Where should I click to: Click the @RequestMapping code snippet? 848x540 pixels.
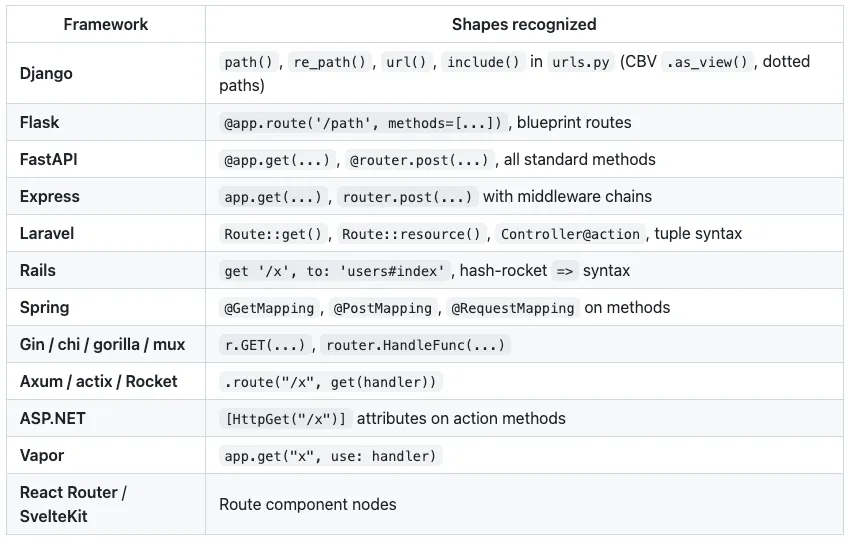513,308
